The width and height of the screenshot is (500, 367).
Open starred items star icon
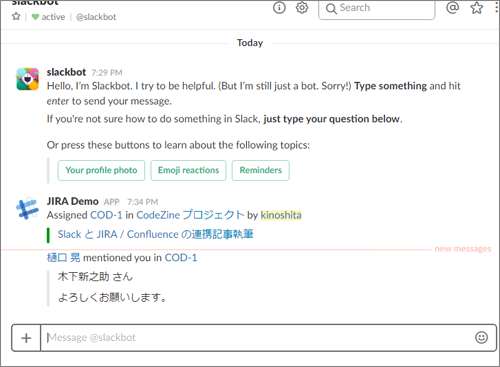[476, 8]
